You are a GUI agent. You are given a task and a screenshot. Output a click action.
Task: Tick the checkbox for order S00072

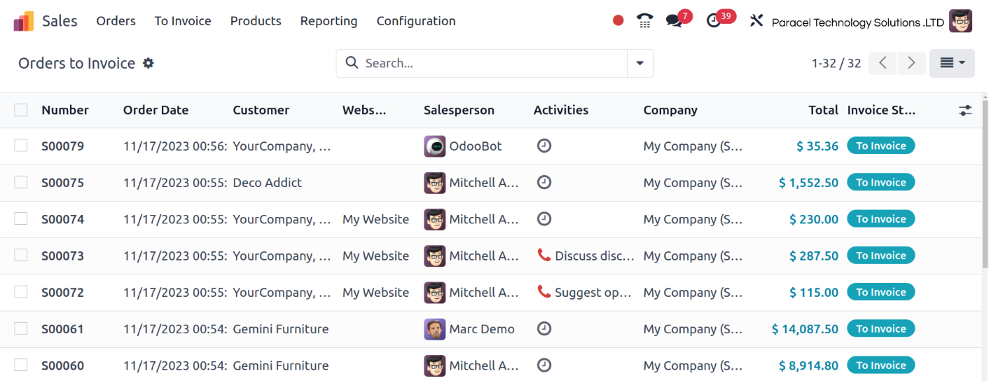pos(21,292)
